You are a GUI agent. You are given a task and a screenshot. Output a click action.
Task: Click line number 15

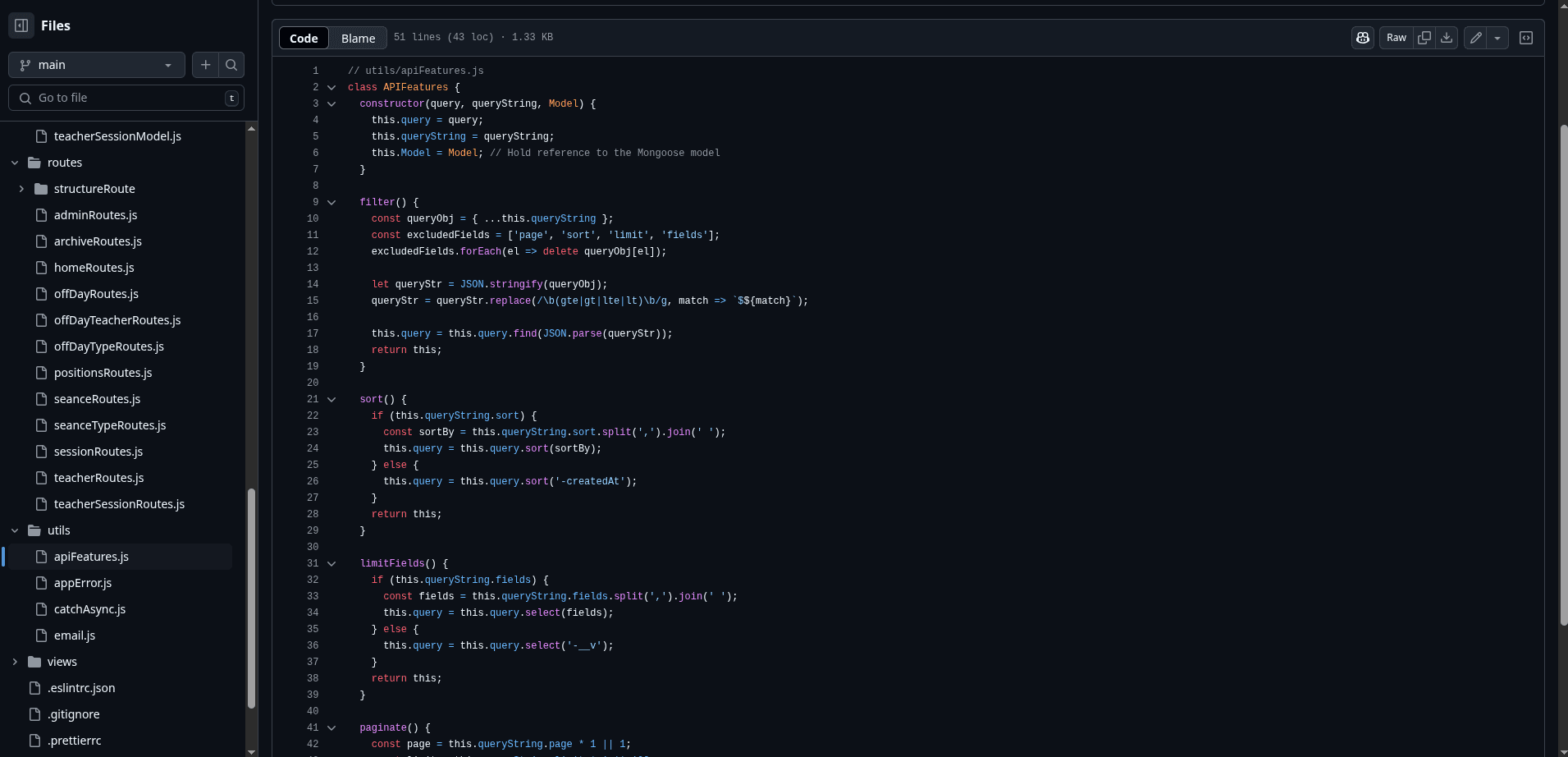pyautogui.click(x=313, y=301)
